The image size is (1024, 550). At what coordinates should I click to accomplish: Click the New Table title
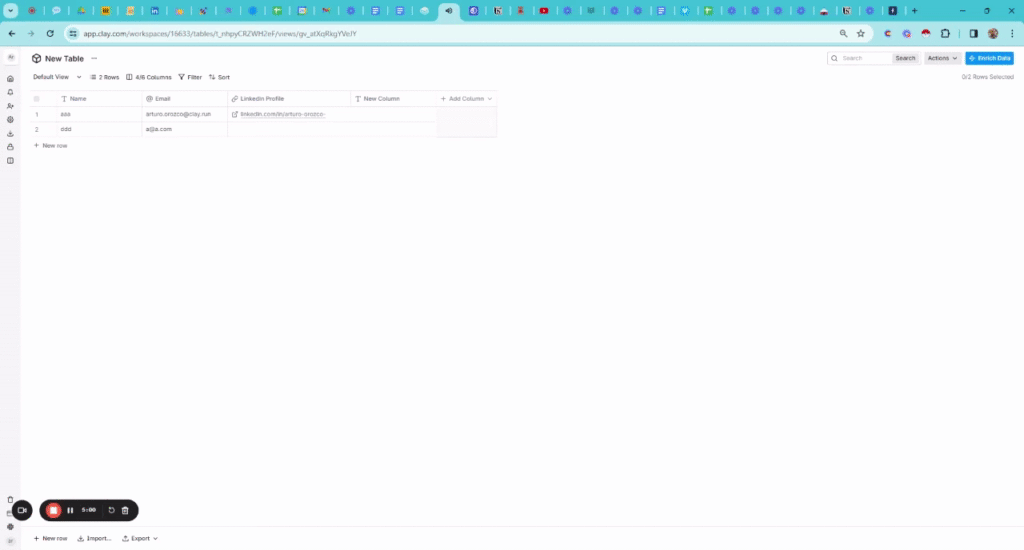point(64,58)
